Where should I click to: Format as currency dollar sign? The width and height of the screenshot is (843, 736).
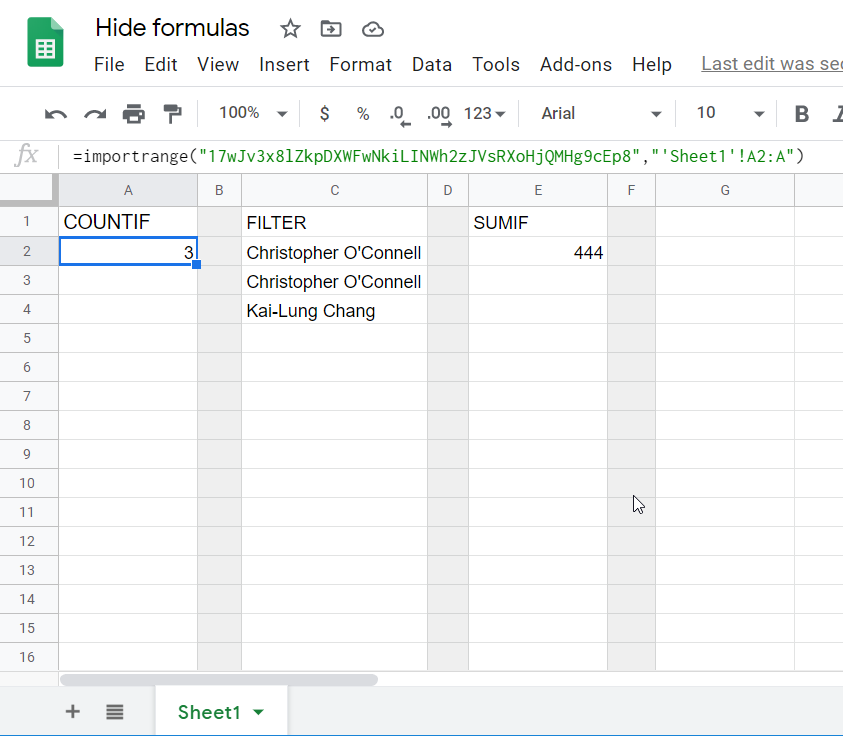[x=324, y=113]
